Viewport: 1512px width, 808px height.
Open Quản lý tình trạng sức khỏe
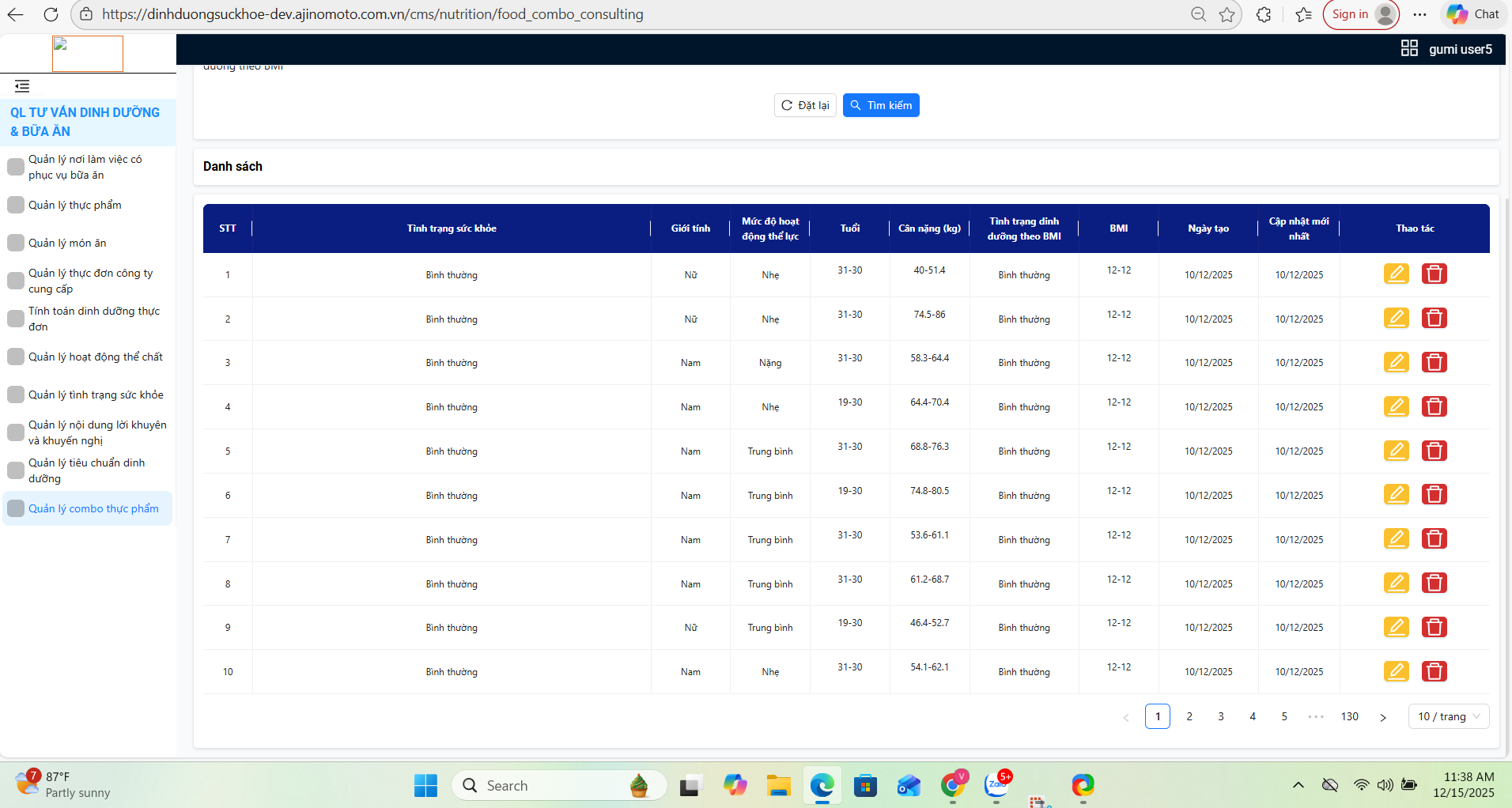click(x=88, y=395)
